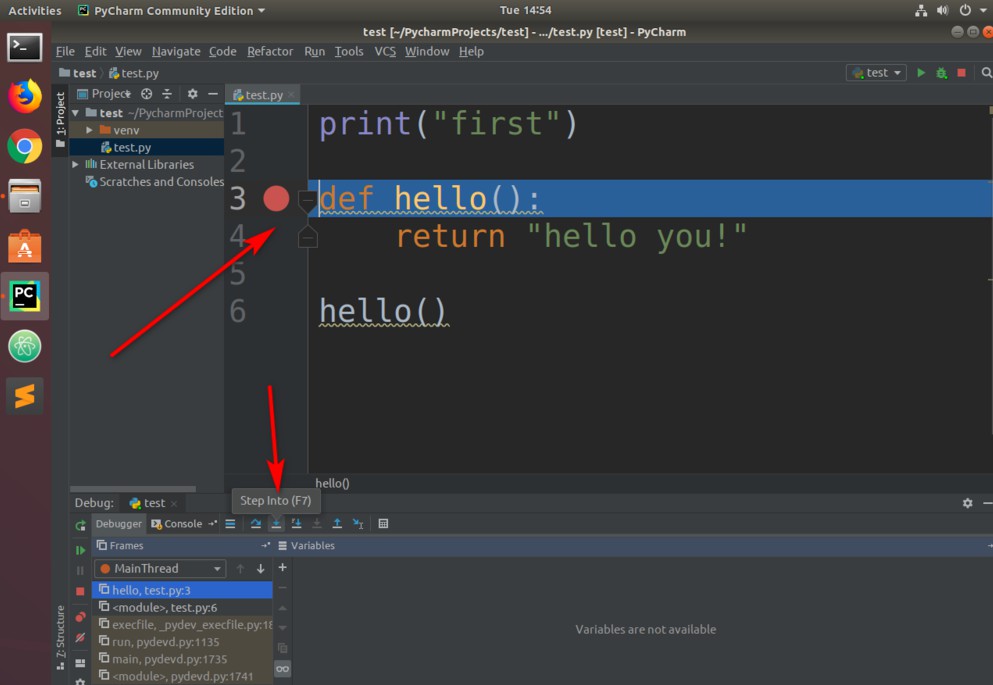Screen dimensions: 993x685
Task: Select frame hello, test.py:3
Action: tap(182, 590)
